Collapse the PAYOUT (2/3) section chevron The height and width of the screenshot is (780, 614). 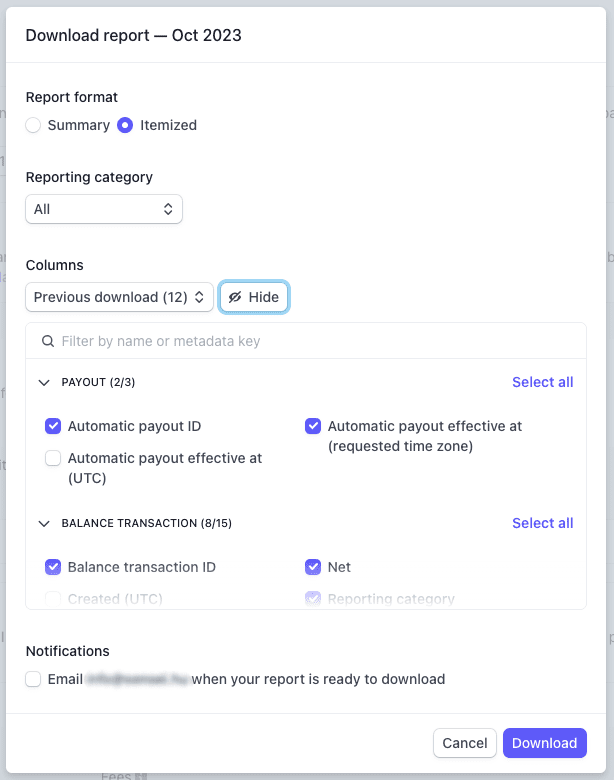click(x=44, y=383)
